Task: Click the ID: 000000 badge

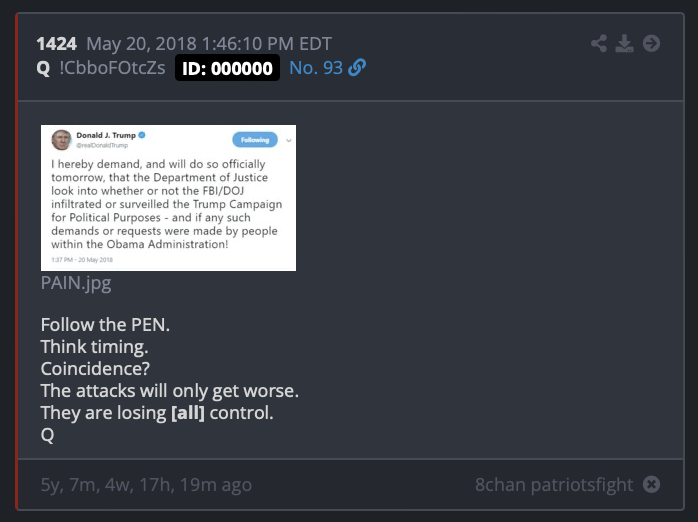Action: point(227,68)
